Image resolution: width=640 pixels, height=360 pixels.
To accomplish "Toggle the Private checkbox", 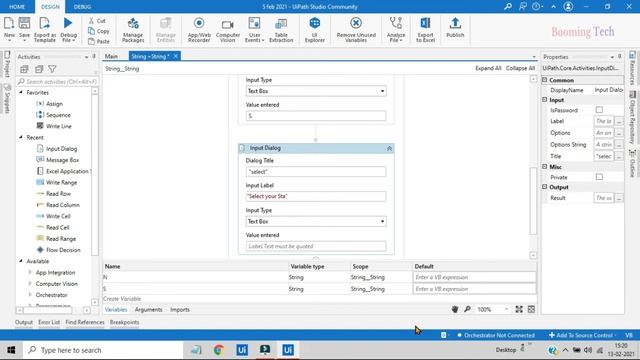I will pyautogui.click(x=599, y=177).
